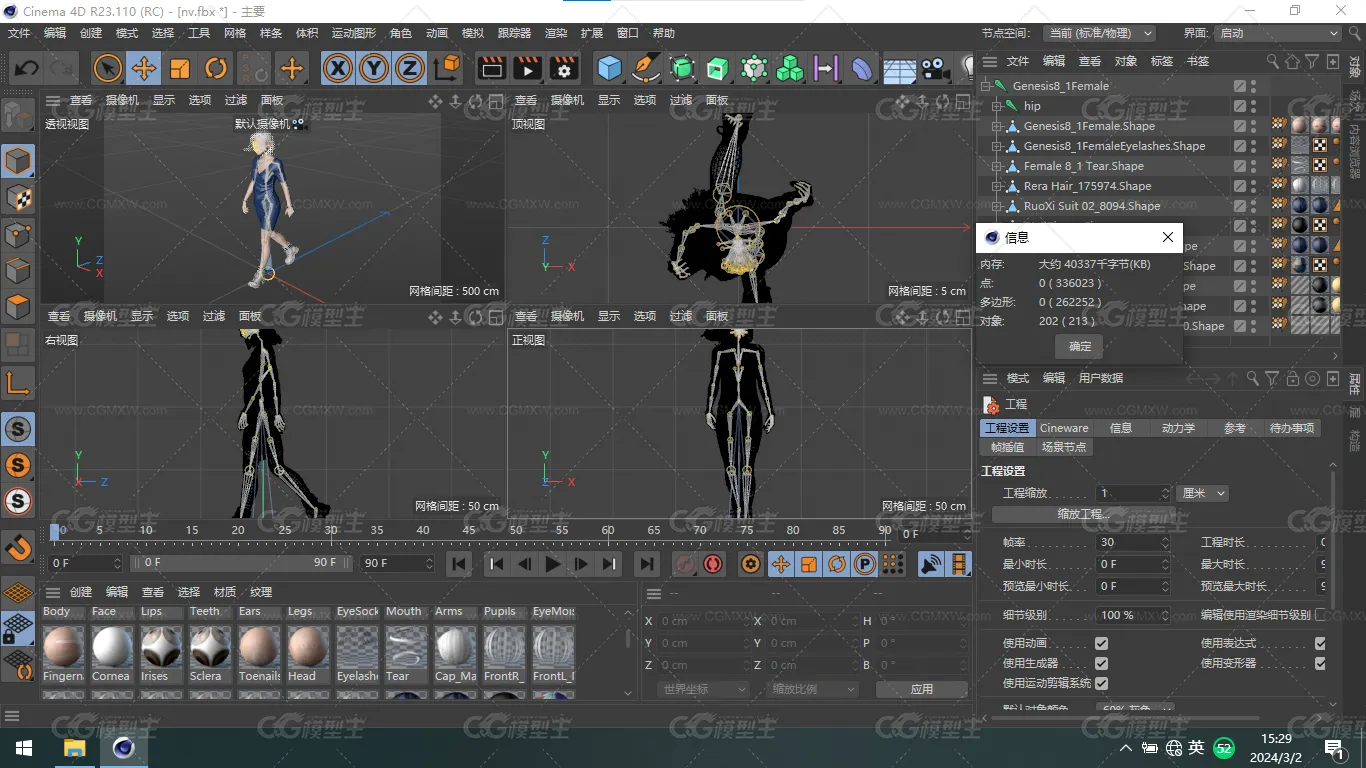Switch to the 动力学 tab

1178,428
